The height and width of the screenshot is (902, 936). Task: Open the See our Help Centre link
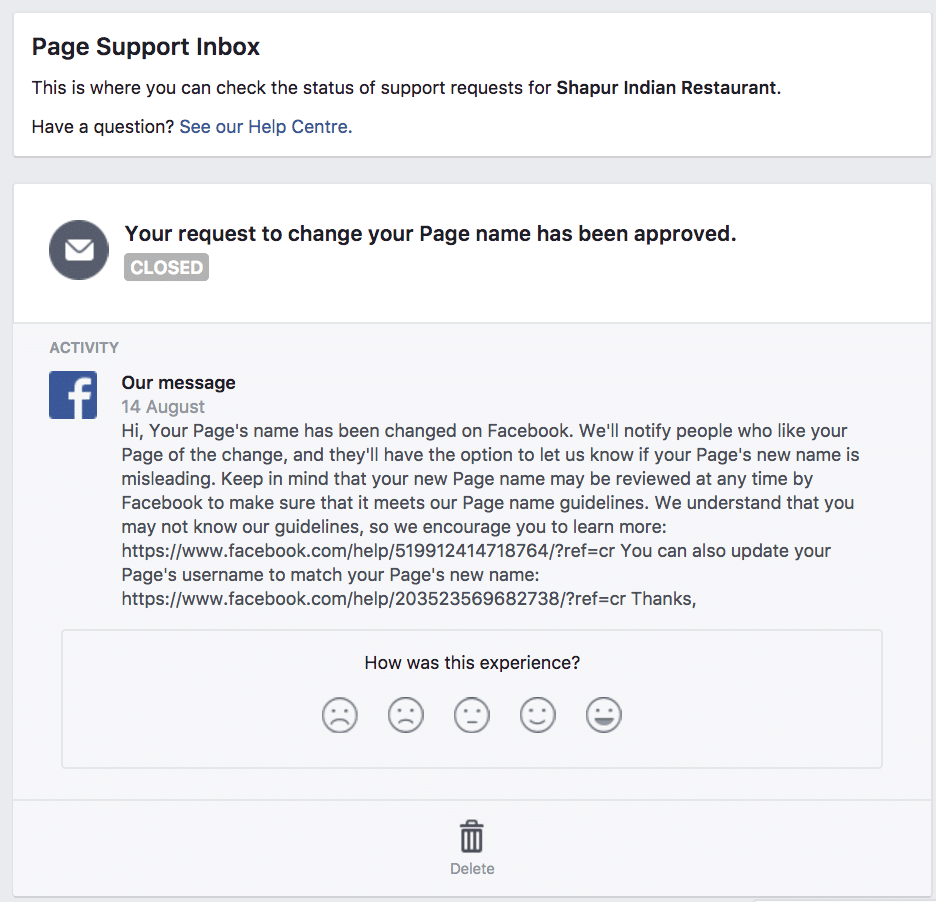[266, 127]
